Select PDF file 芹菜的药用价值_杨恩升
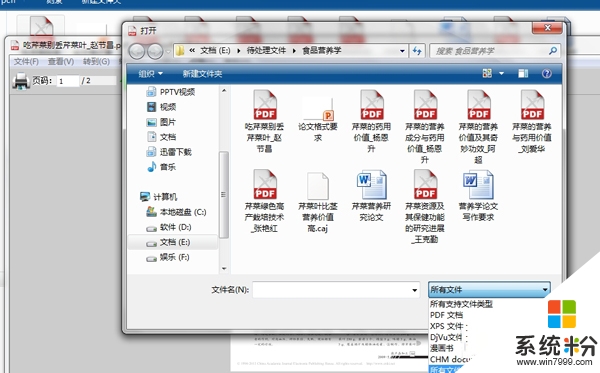The height and width of the screenshot is (373, 600). [371, 121]
